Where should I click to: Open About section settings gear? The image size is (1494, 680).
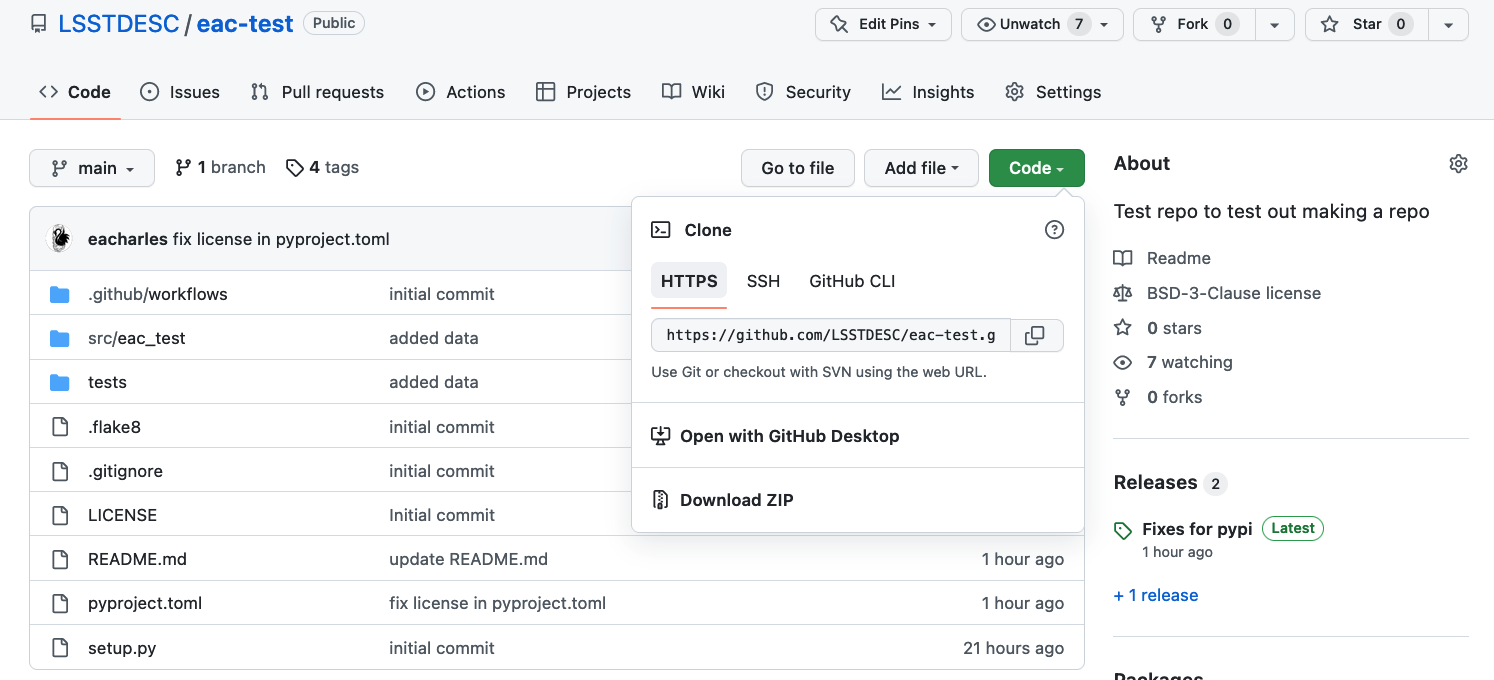pyautogui.click(x=1458, y=164)
